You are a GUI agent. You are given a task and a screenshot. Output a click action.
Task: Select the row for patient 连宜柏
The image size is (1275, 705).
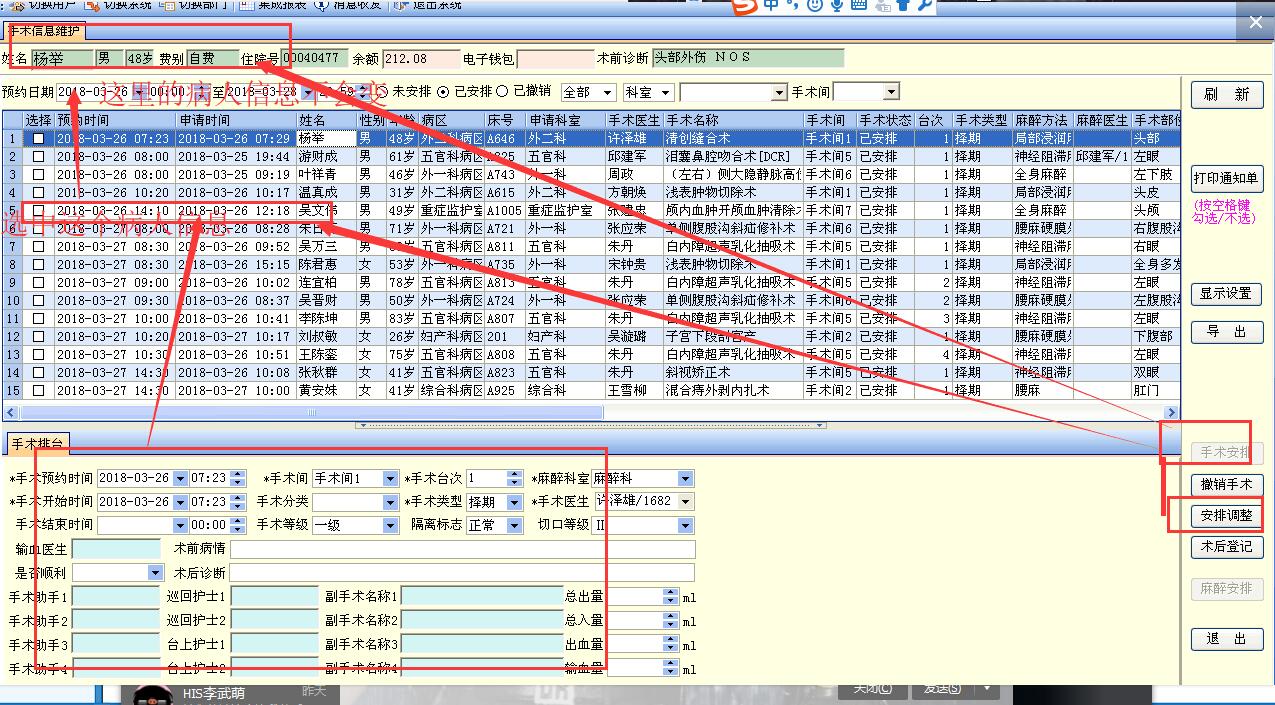coord(590,282)
